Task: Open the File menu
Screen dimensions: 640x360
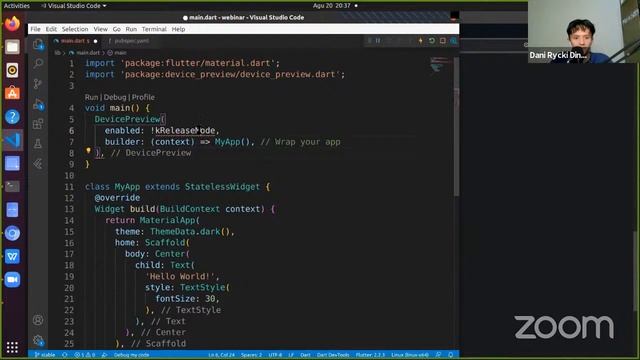Action: coord(36,29)
